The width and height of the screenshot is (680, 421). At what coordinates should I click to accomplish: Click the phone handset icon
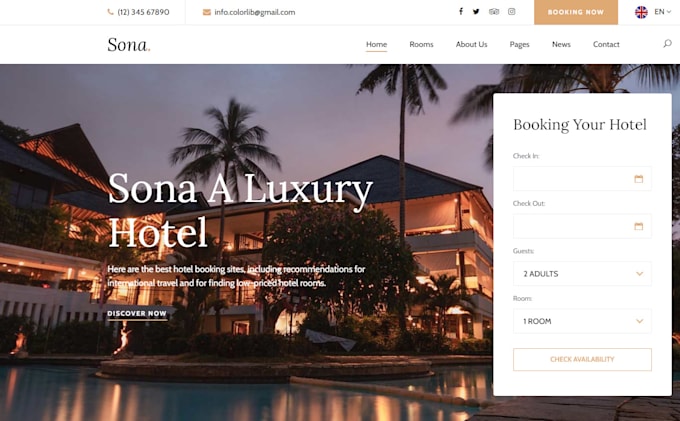pyautogui.click(x=110, y=12)
